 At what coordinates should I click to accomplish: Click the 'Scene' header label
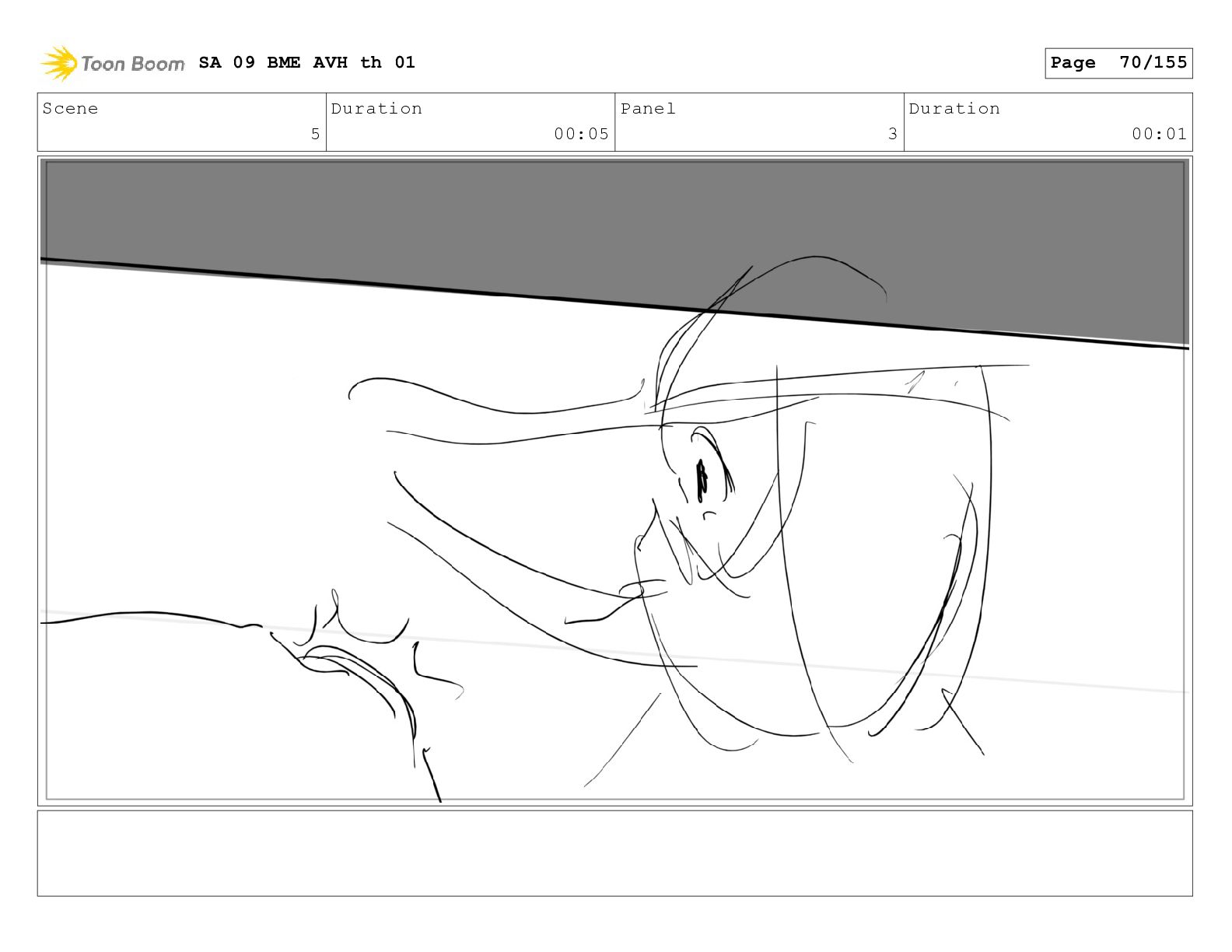(x=71, y=109)
